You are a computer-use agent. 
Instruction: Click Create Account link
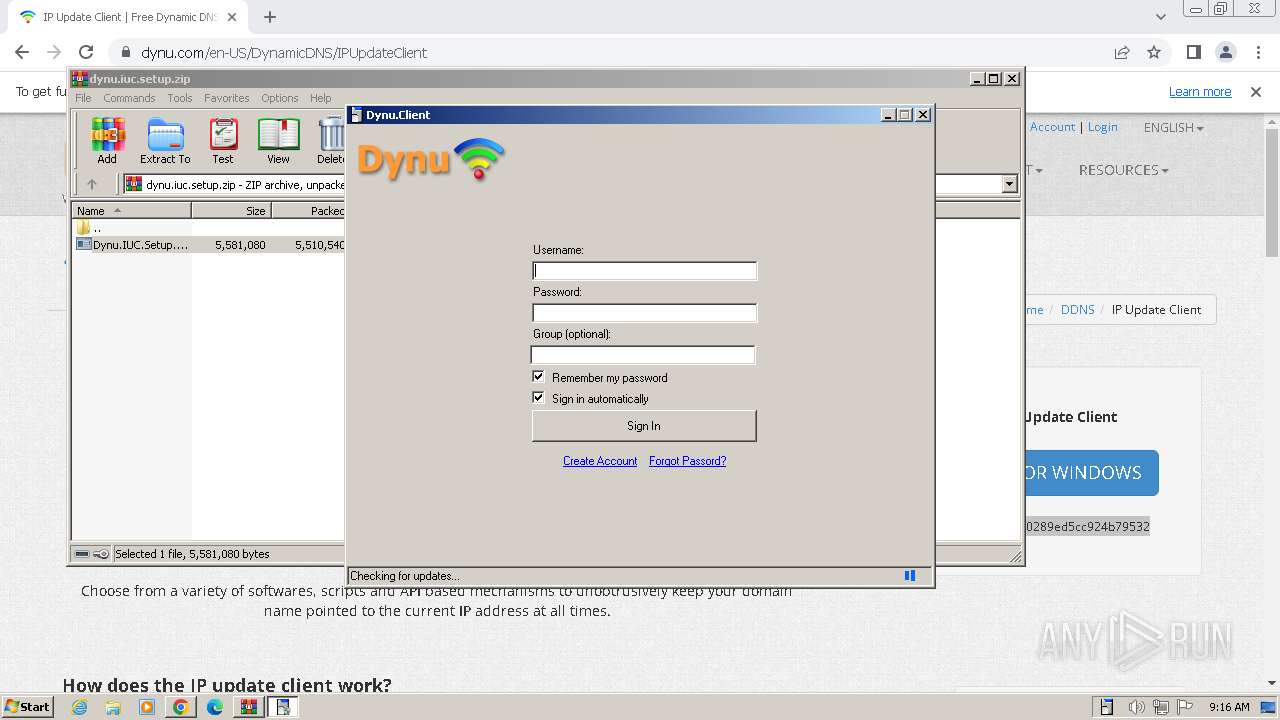(x=600, y=461)
